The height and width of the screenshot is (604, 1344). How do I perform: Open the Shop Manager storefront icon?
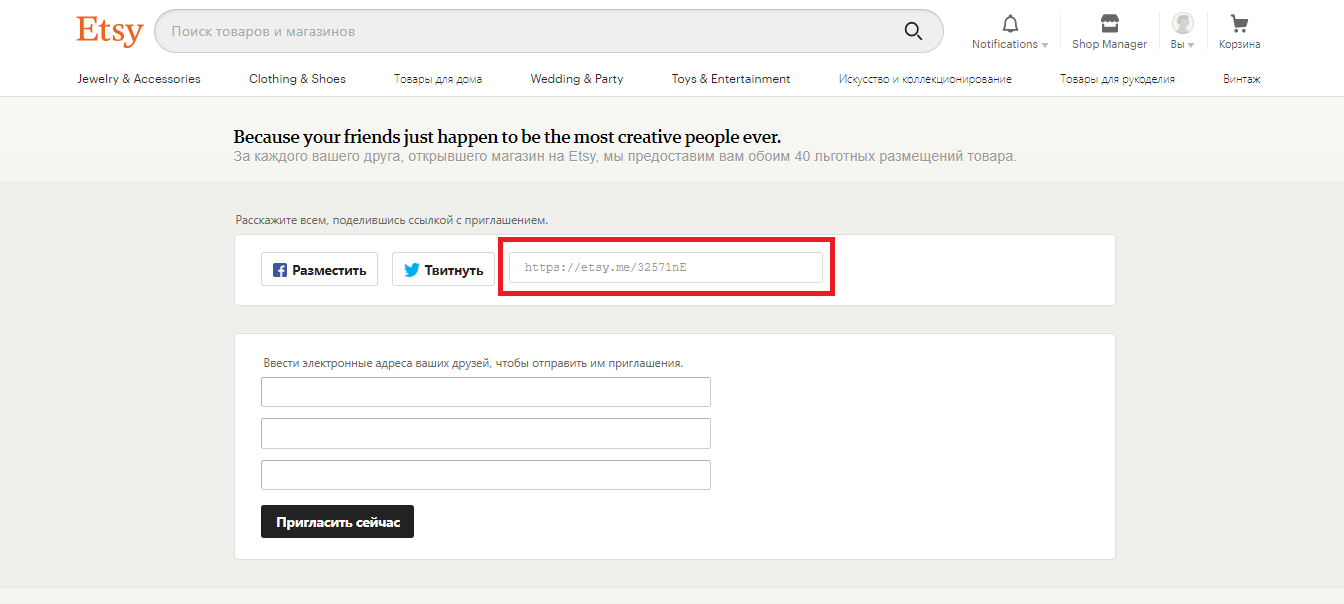(1109, 24)
